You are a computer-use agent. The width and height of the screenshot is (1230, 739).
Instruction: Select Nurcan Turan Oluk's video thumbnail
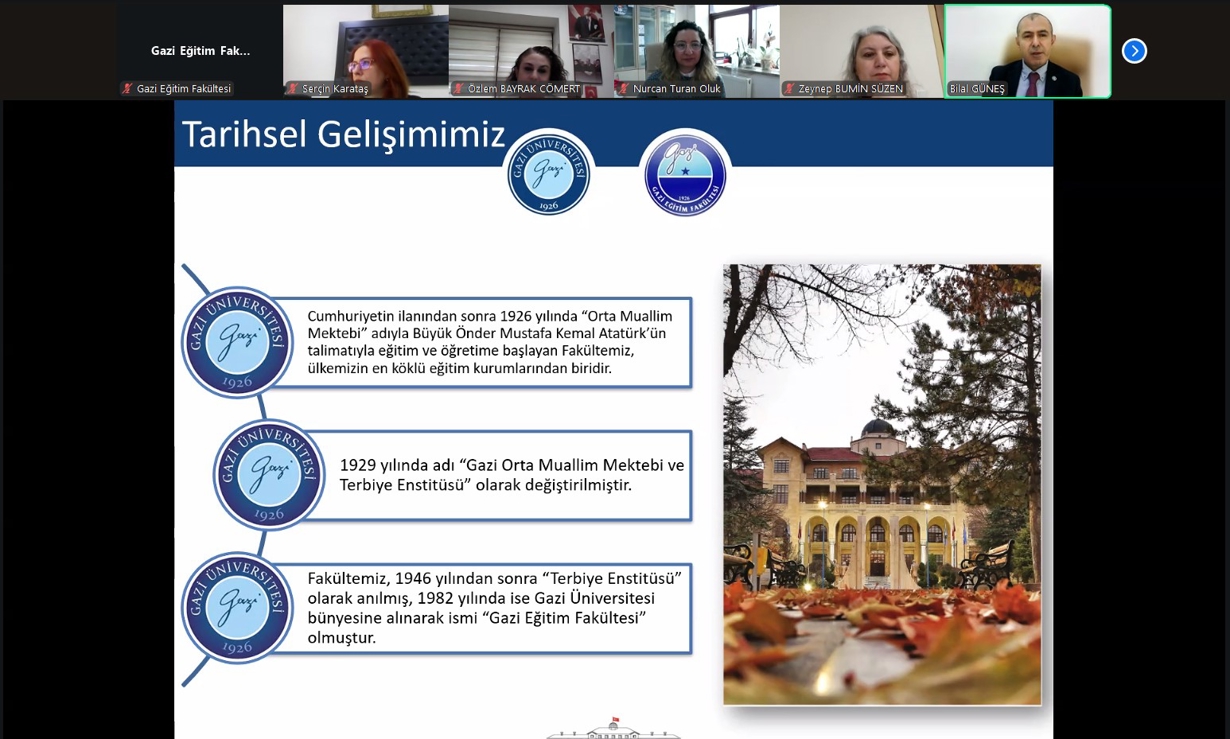point(696,45)
